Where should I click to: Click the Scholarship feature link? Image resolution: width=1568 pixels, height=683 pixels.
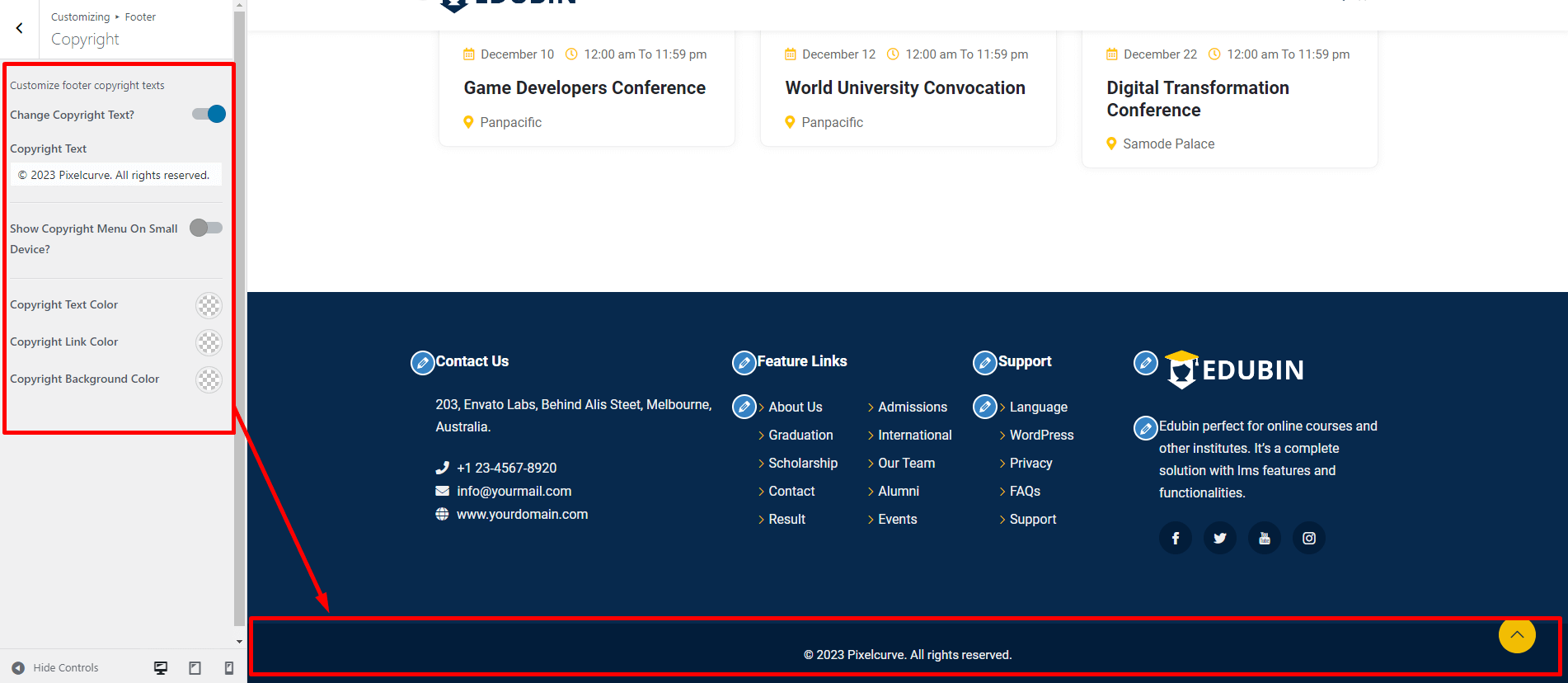[802, 464]
